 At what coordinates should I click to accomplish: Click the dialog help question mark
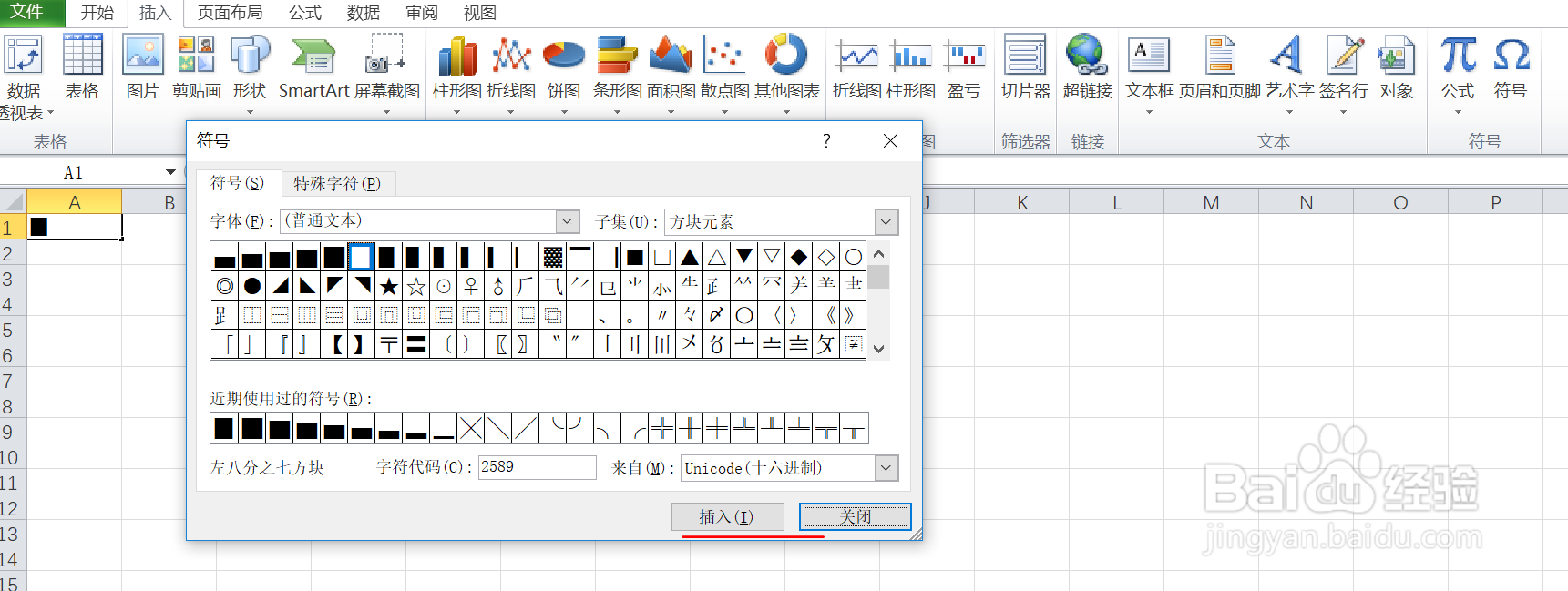point(826,140)
